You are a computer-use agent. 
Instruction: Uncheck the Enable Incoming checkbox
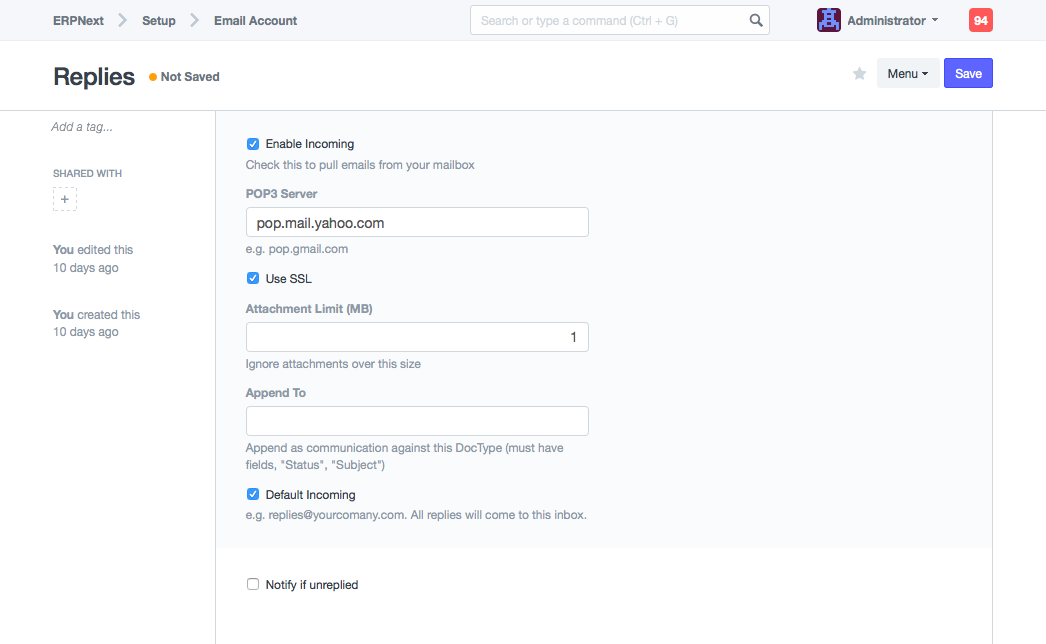click(253, 144)
